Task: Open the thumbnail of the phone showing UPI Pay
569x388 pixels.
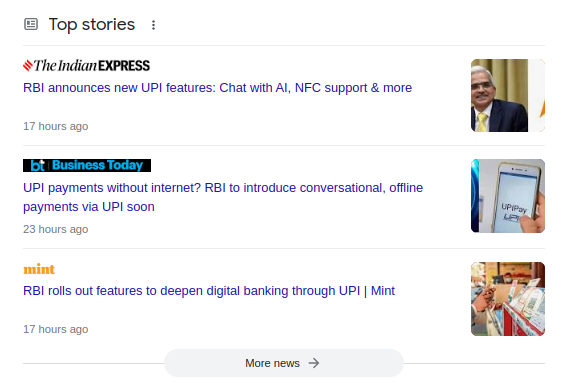Action: 508,196
